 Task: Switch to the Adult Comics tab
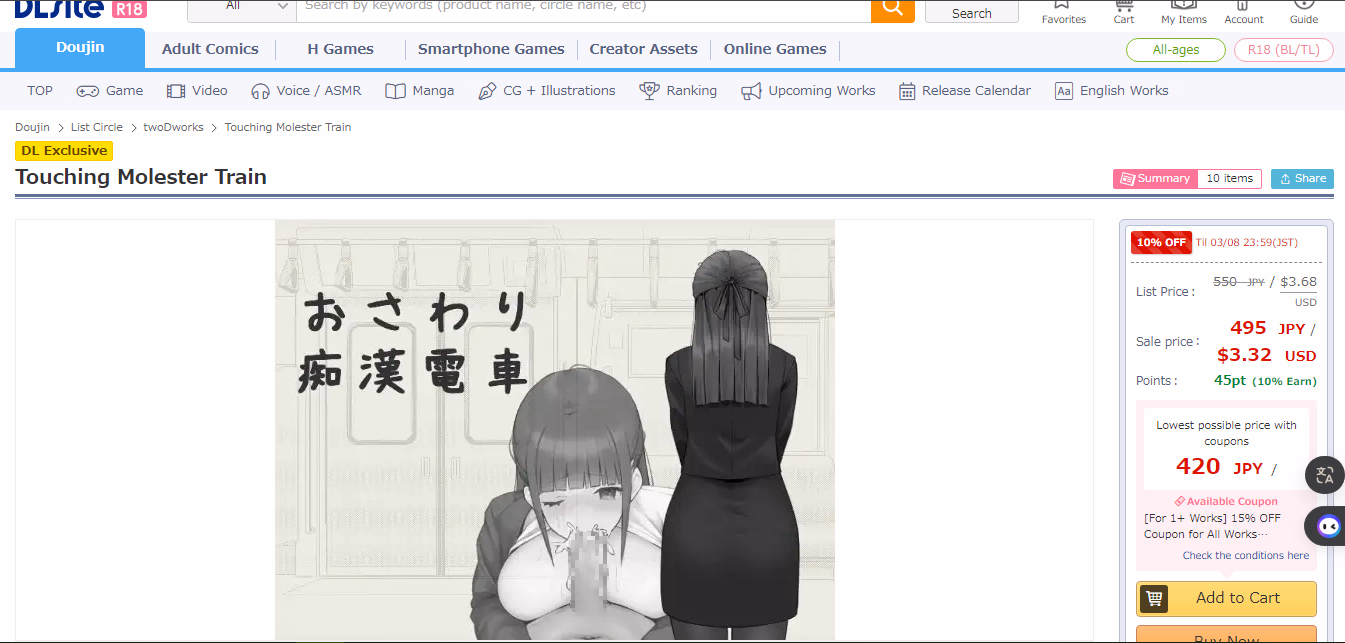point(210,49)
